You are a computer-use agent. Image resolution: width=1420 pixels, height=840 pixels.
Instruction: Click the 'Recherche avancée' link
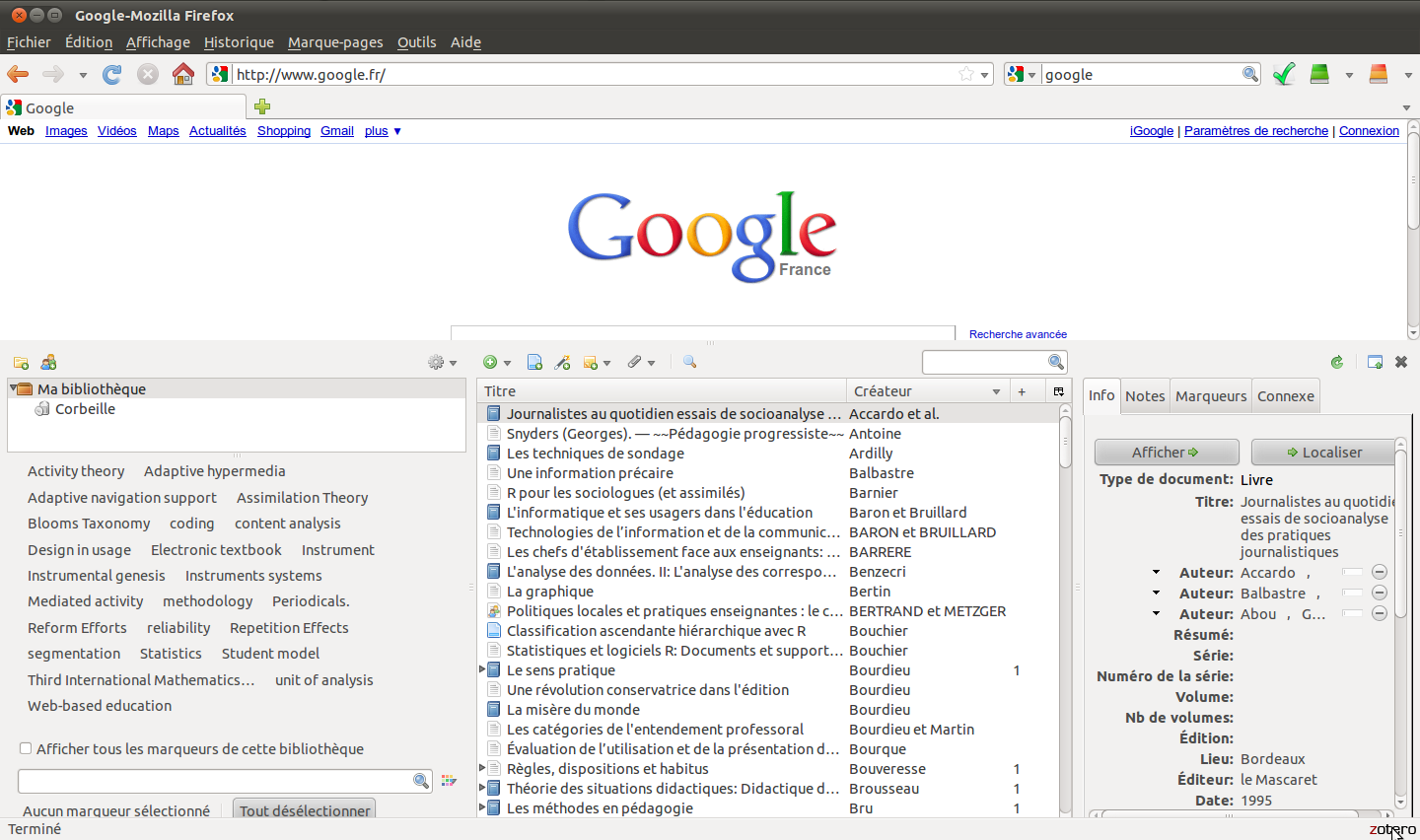(x=1018, y=334)
